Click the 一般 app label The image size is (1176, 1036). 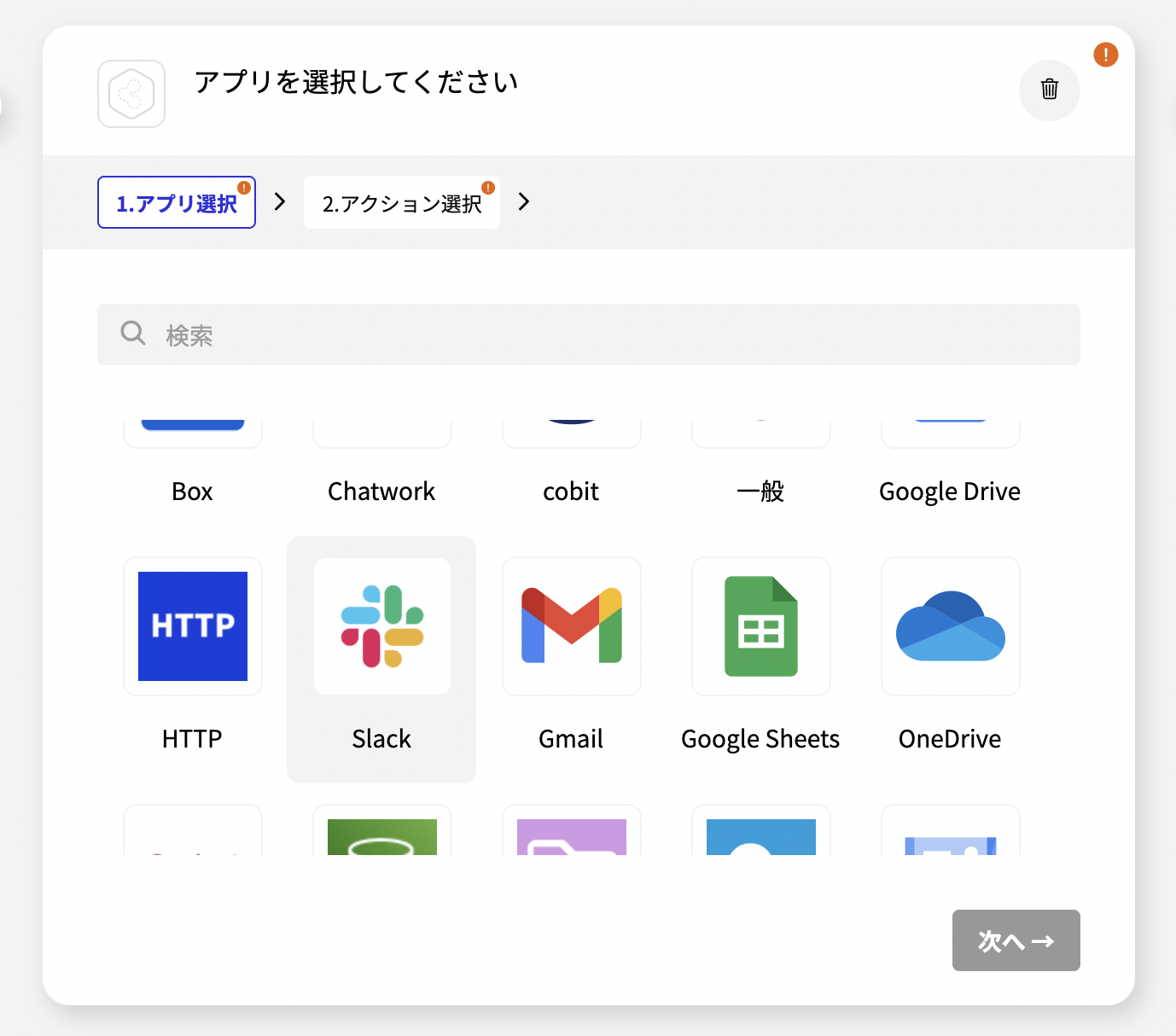click(x=761, y=492)
